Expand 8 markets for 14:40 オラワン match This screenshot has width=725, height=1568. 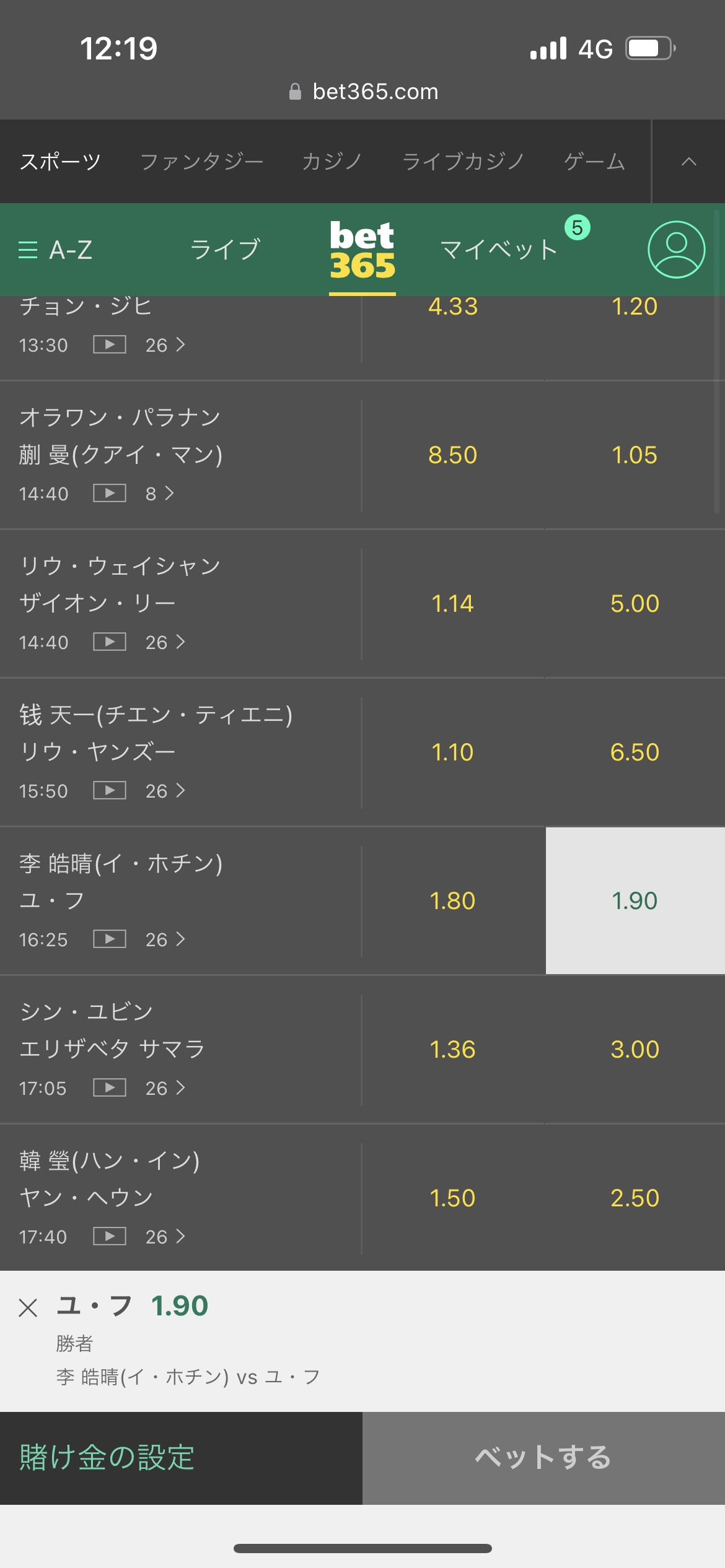pyautogui.click(x=160, y=494)
